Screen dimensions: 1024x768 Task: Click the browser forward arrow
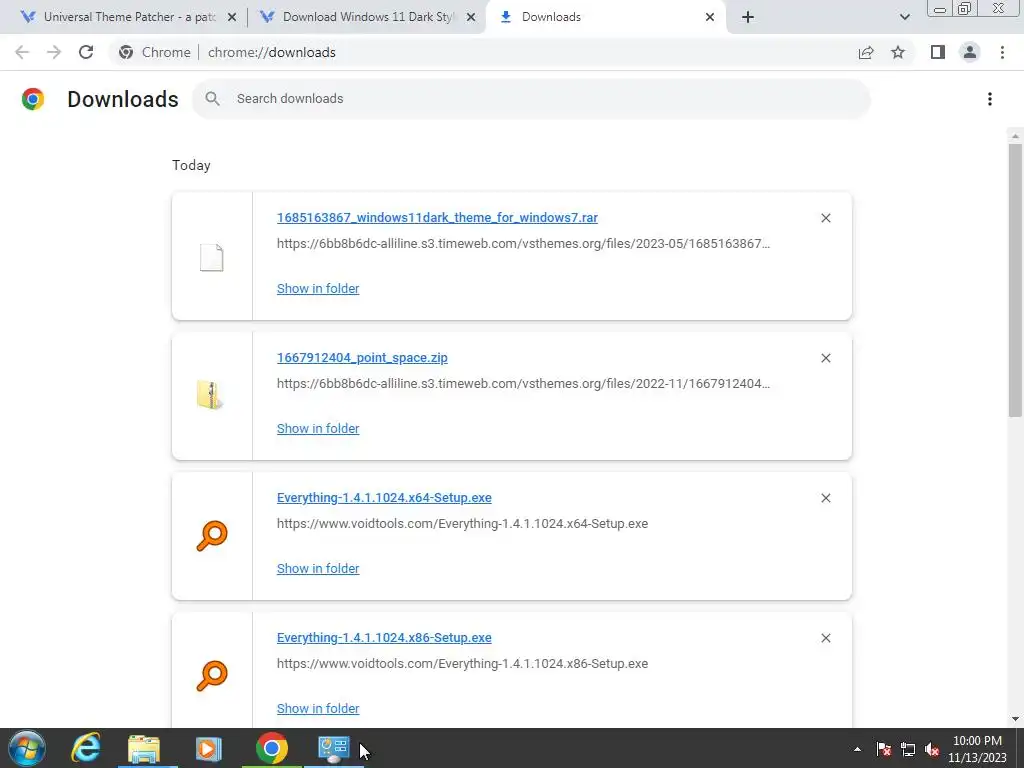click(54, 52)
